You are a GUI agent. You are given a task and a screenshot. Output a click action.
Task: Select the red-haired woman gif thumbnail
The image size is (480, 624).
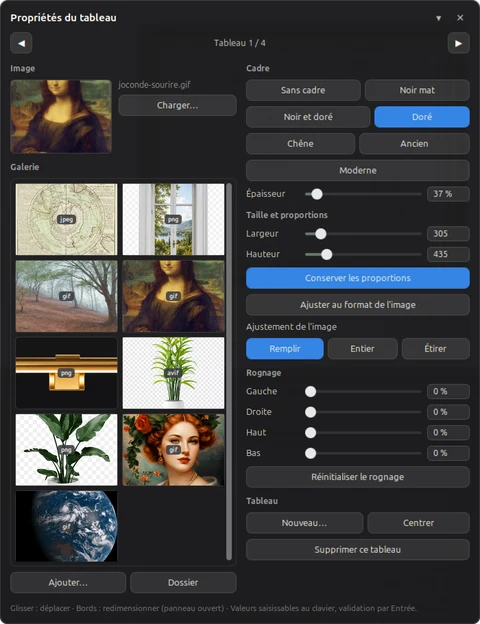[174, 450]
